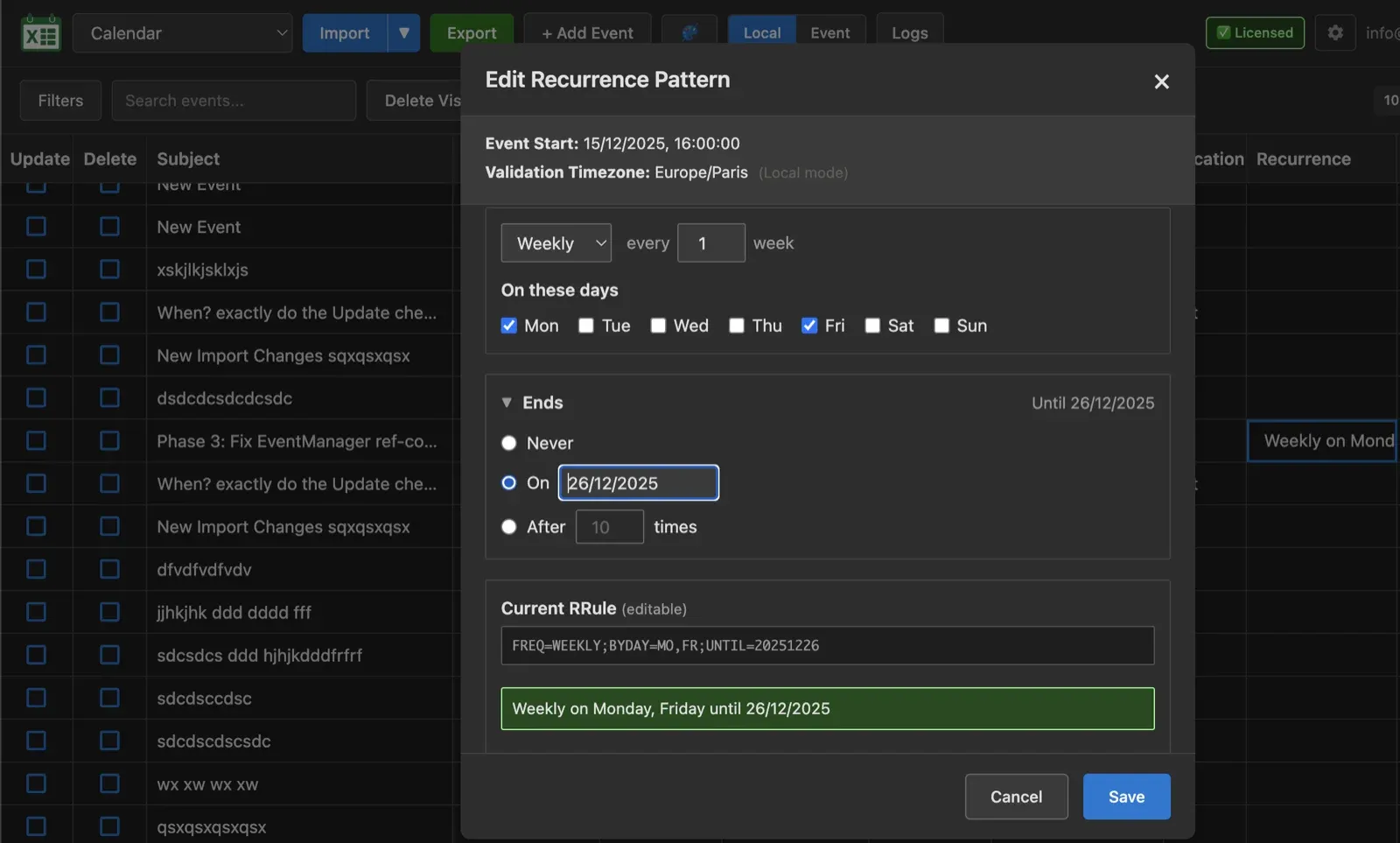This screenshot has width=1400, height=843.
Task: Click the green recurrence summary box
Action: [x=827, y=709]
